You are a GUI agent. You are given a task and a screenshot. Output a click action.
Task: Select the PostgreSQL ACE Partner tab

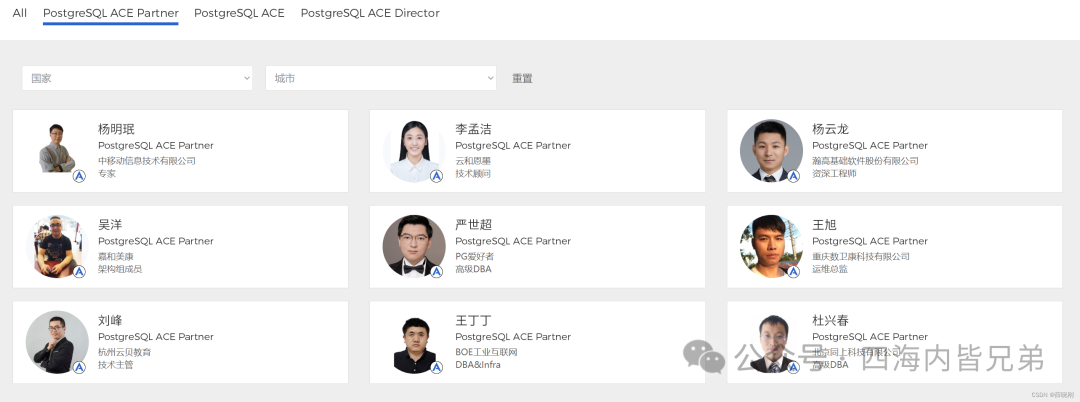pyautogui.click(x=111, y=13)
